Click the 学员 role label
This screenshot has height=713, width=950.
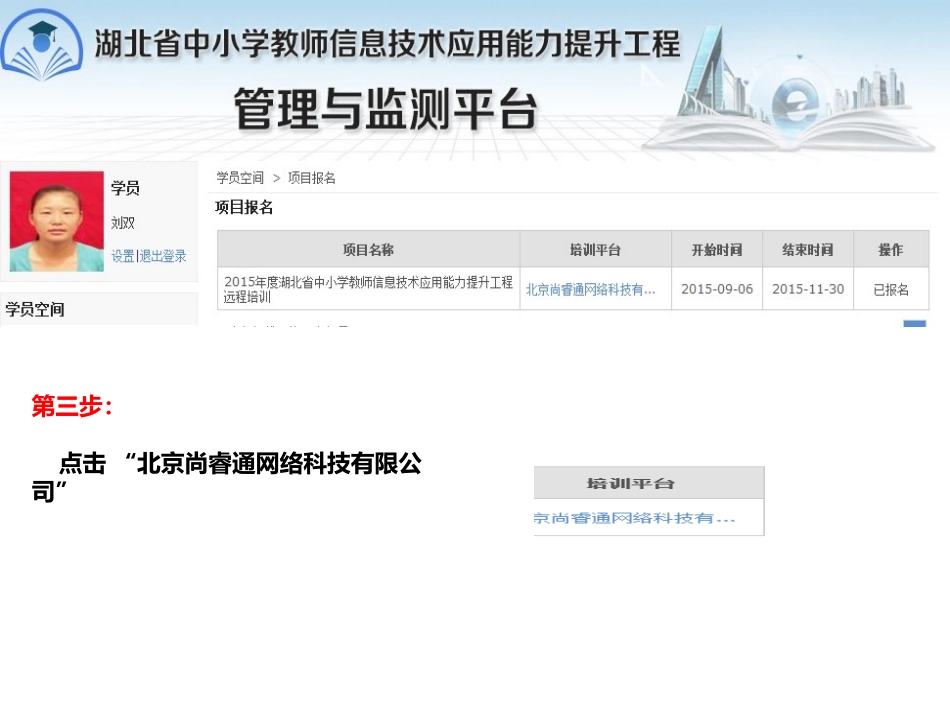point(125,188)
